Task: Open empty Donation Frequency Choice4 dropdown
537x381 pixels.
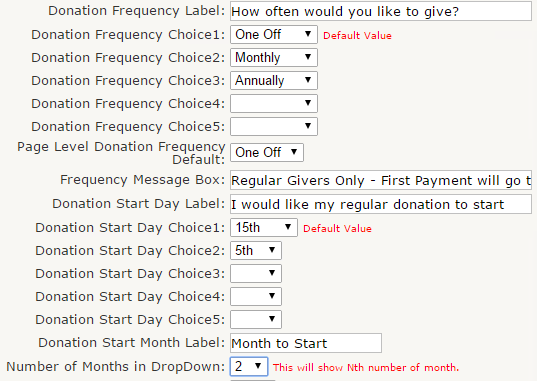Action: pyautogui.click(x=274, y=103)
